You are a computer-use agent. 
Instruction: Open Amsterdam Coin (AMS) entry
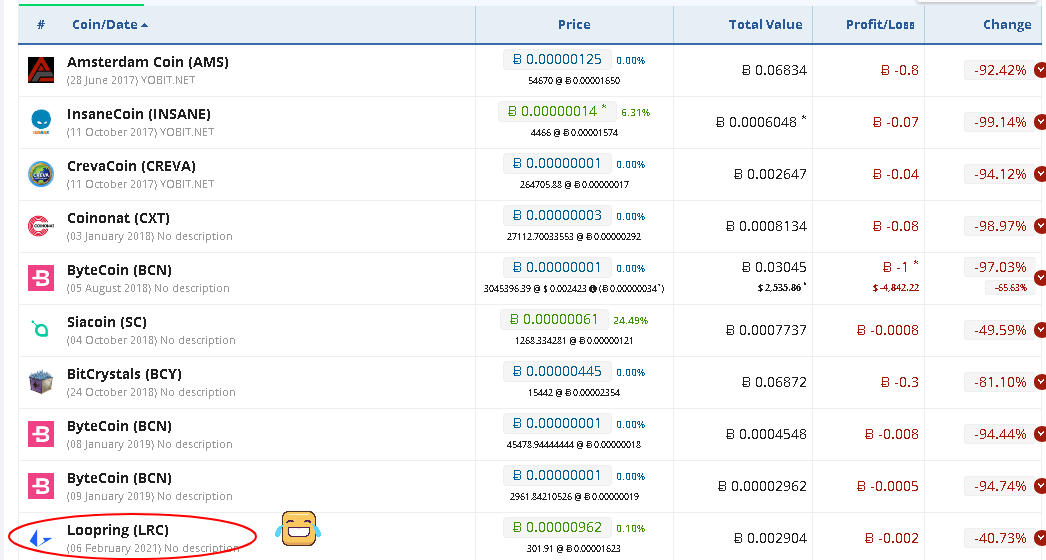pos(147,62)
